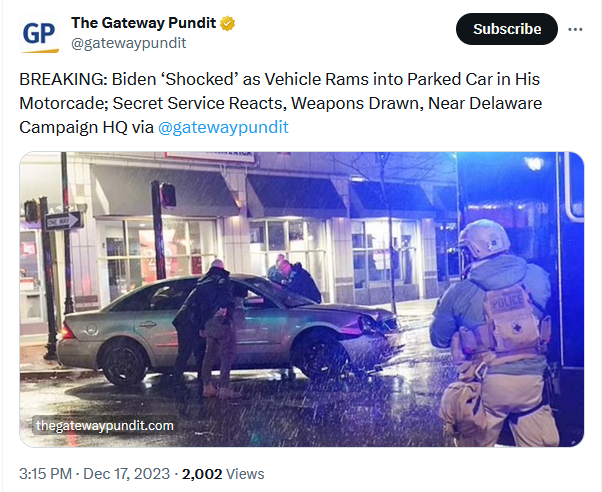This screenshot has width=602, height=492.
Task: Click the words Campaign HQ in tweet
Action: pos(73,127)
